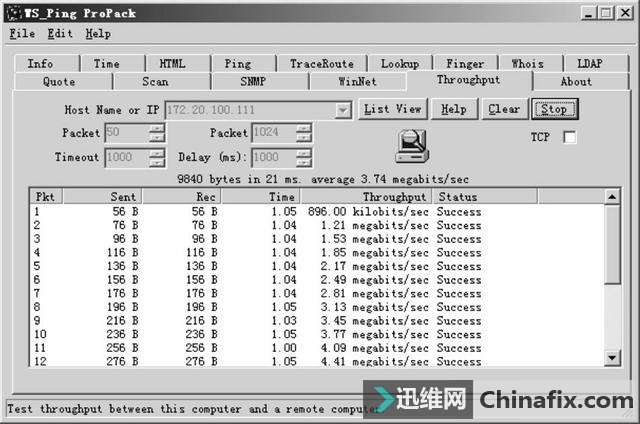The width and height of the screenshot is (640, 424).
Task: Click the Throughput column header
Action: 366,197
